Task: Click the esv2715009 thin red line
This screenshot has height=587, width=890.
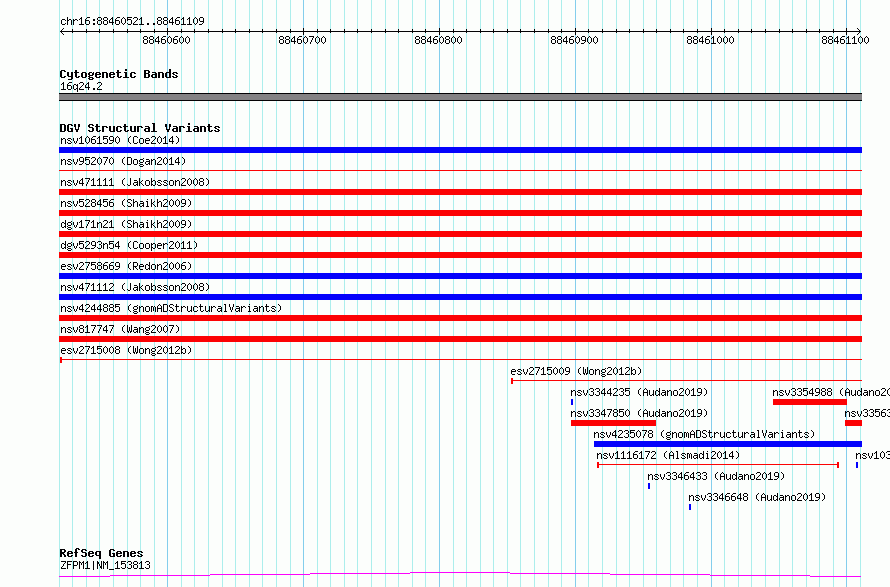Action: pos(687,381)
